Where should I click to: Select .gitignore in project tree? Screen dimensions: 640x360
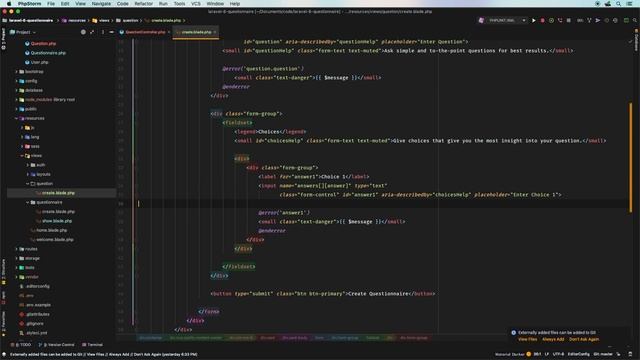[x=34, y=324]
